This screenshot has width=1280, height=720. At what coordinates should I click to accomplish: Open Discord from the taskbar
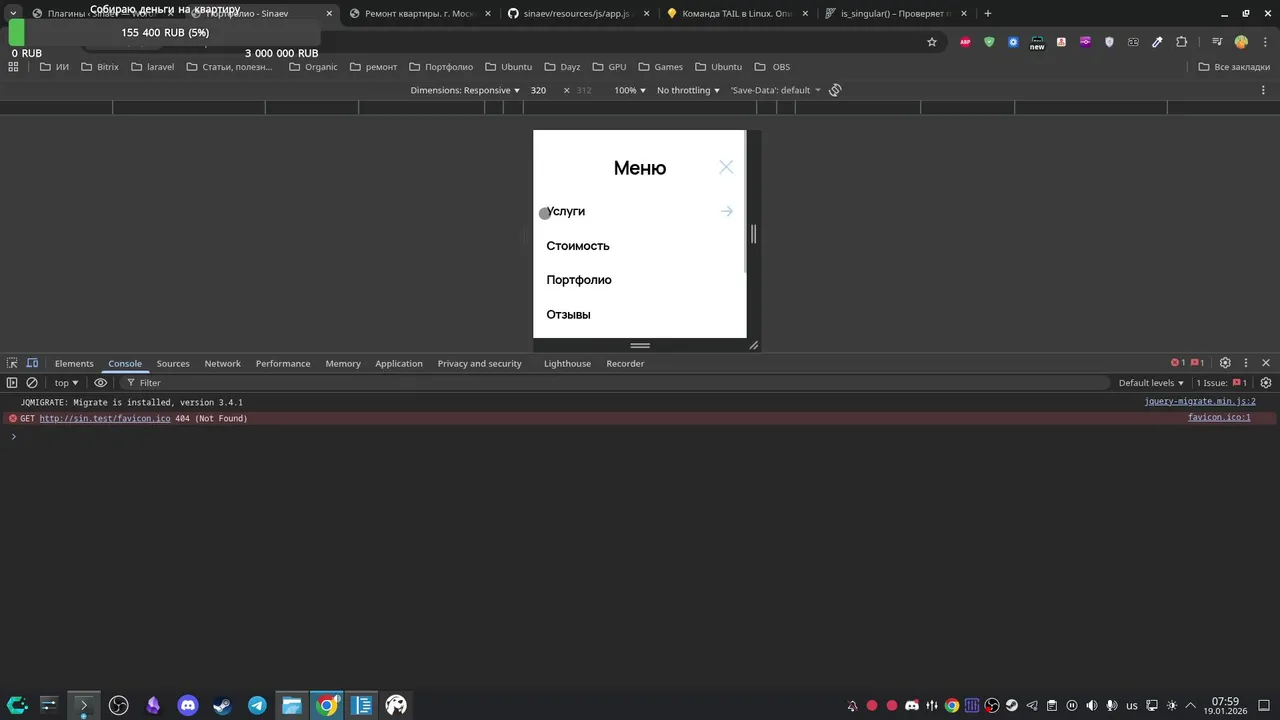[x=188, y=705]
